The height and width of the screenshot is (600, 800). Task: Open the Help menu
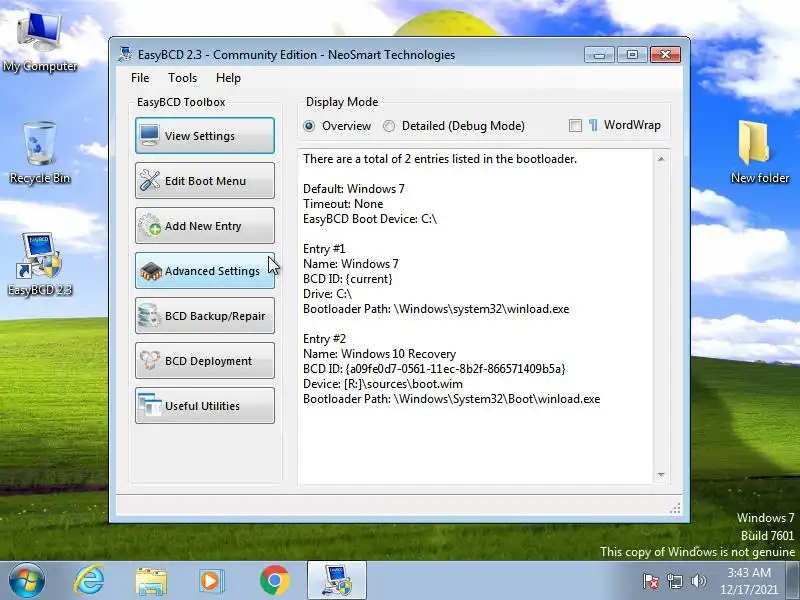point(228,78)
